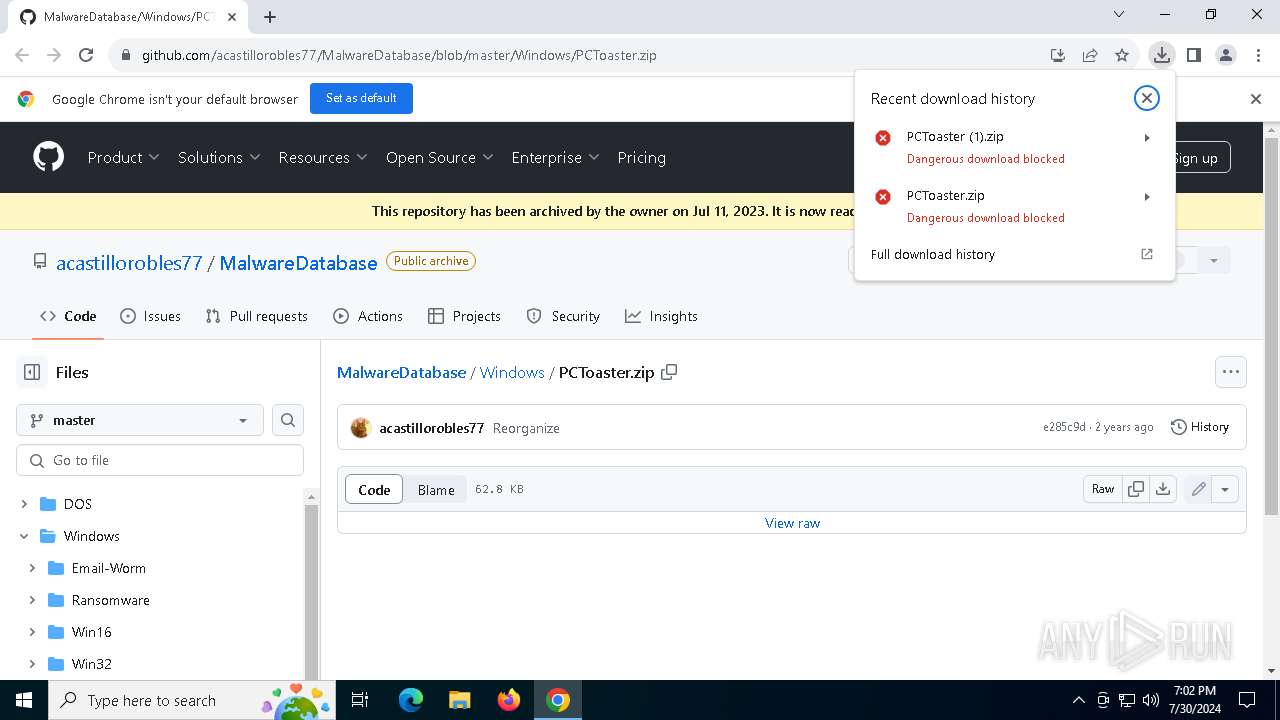Open acastillorobles77 owner link
The height and width of the screenshot is (720, 1280).
[x=129, y=263]
